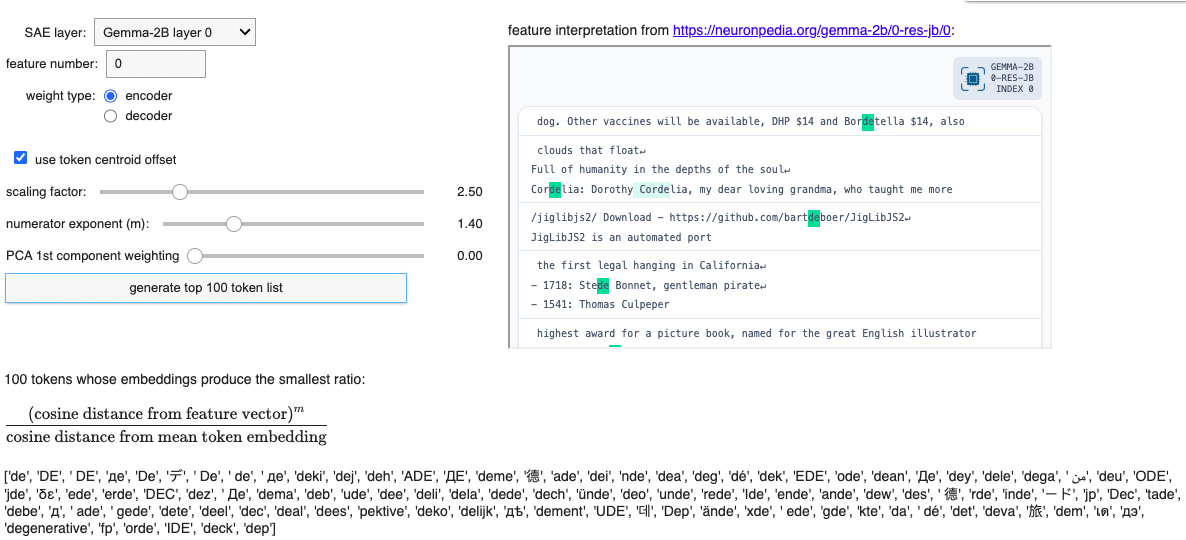This screenshot has height=540, width=1186.
Task: Click the feature number input field
Action: [155, 64]
